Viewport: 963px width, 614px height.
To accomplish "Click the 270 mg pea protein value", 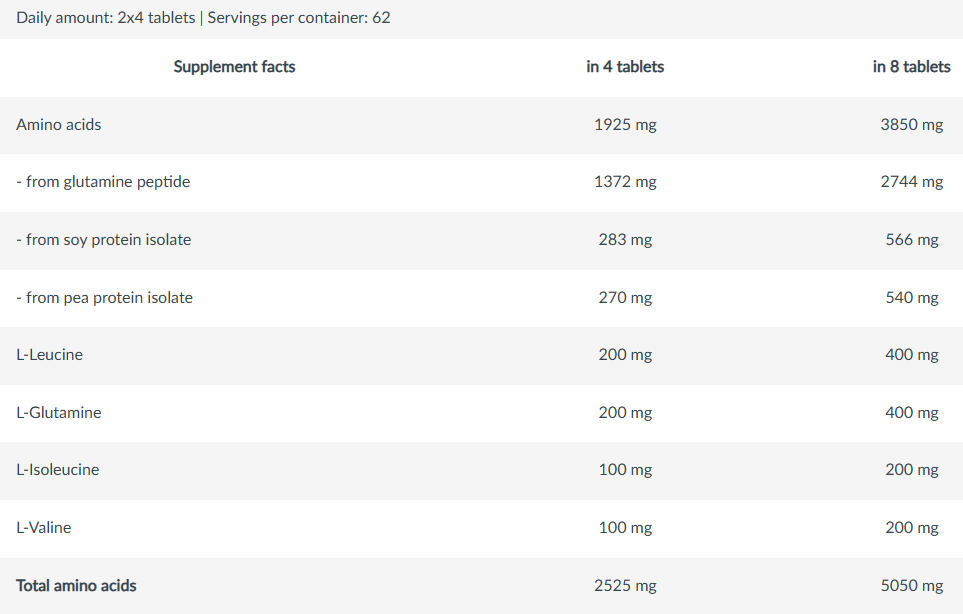I will [625, 298].
